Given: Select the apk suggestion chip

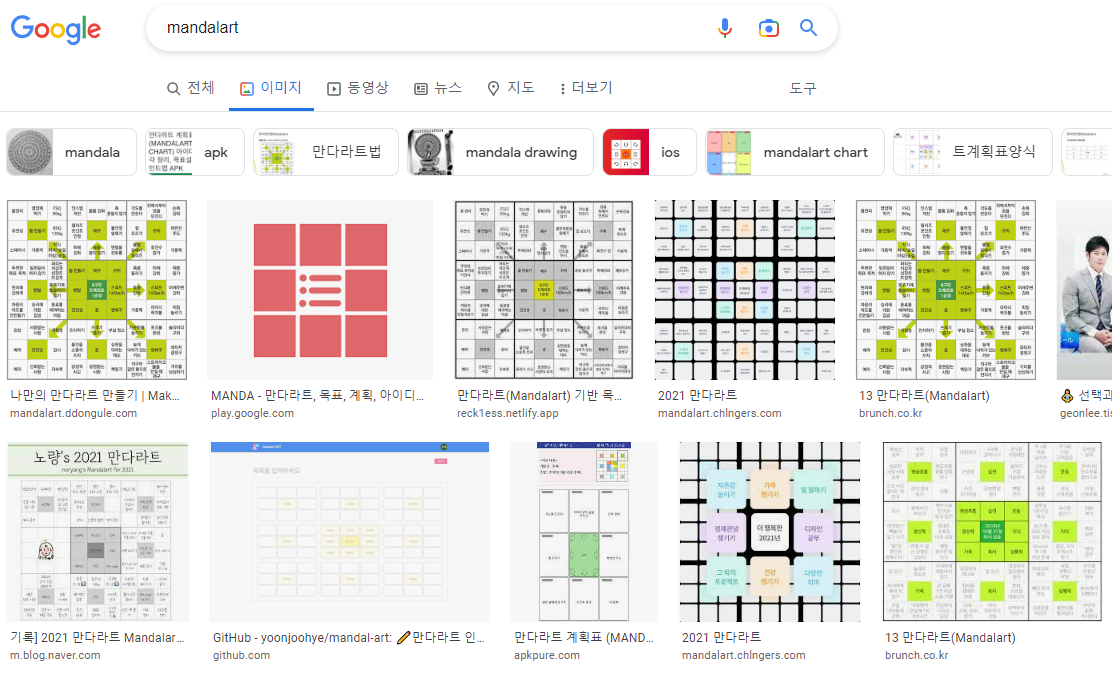Looking at the screenshot, I should click(194, 152).
